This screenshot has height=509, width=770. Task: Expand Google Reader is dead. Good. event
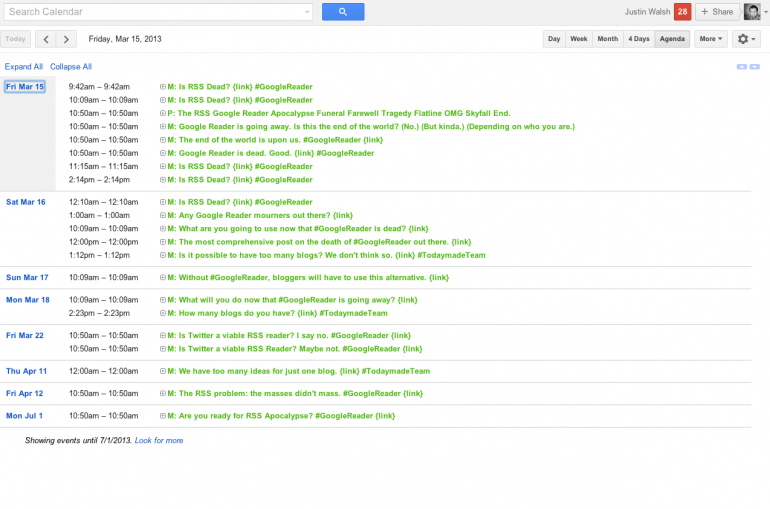(x=163, y=153)
